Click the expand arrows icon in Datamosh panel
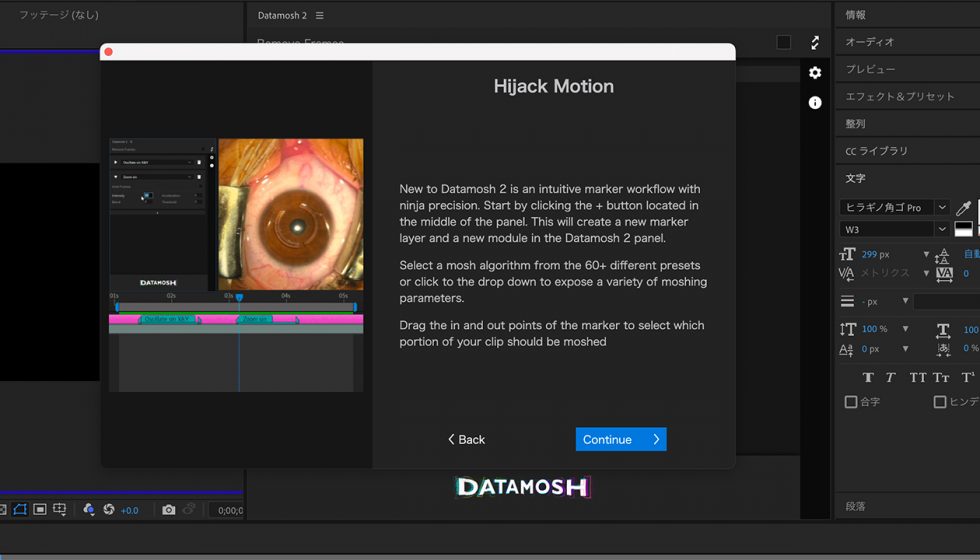Screen dimensions: 980x560 pos(815,42)
